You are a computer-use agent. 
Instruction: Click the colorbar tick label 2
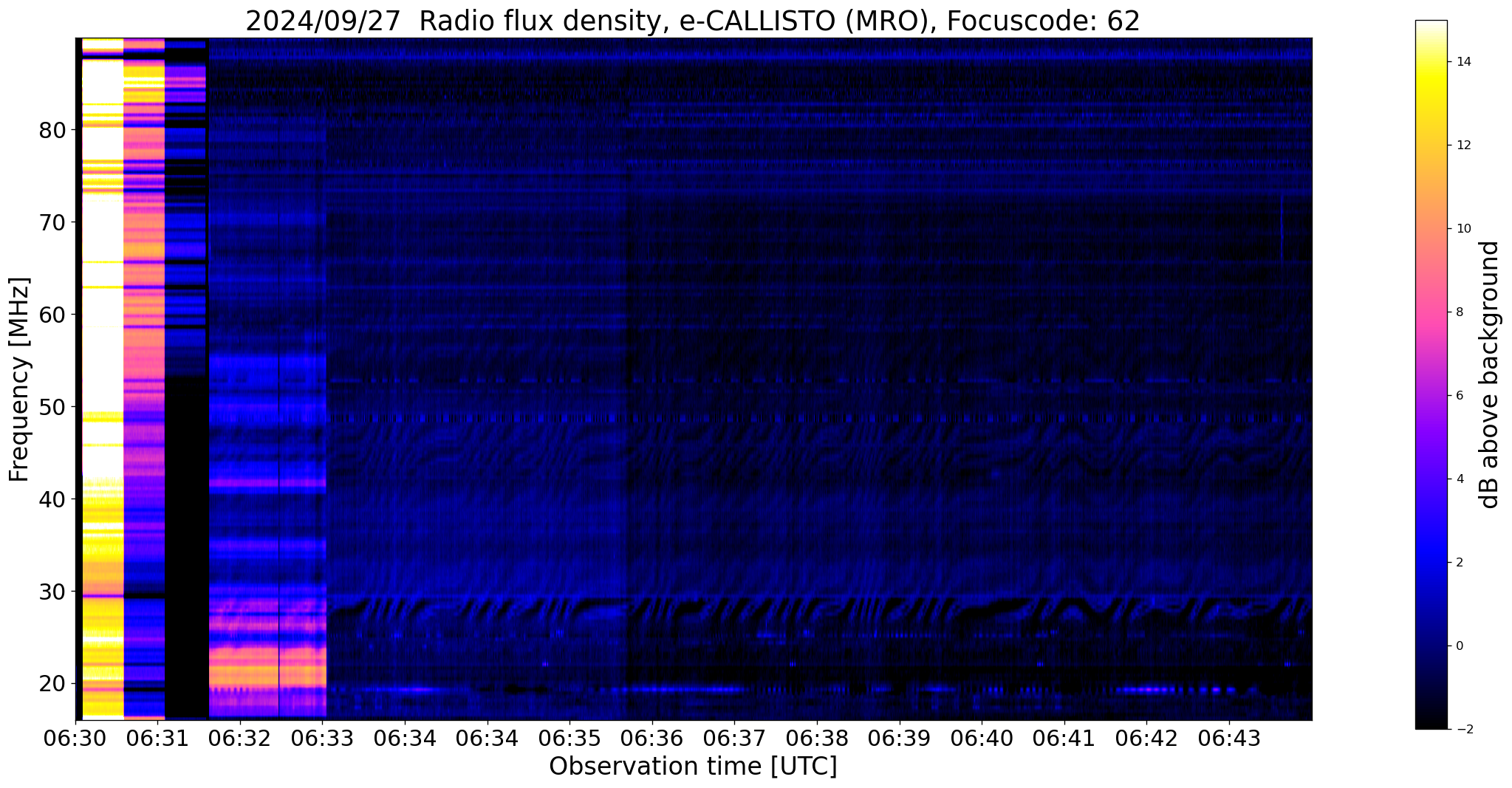click(x=1458, y=563)
